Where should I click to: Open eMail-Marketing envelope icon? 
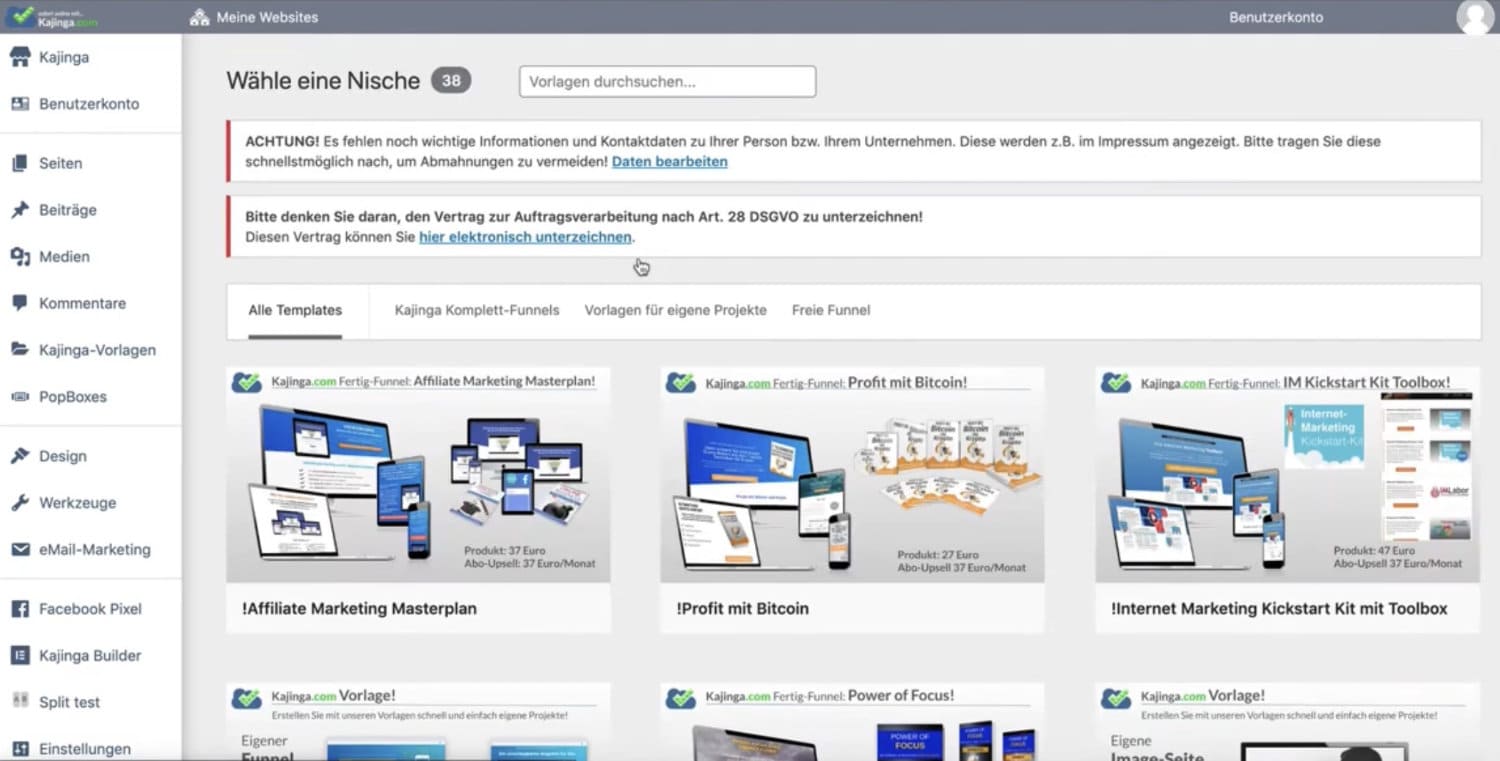(20, 550)
